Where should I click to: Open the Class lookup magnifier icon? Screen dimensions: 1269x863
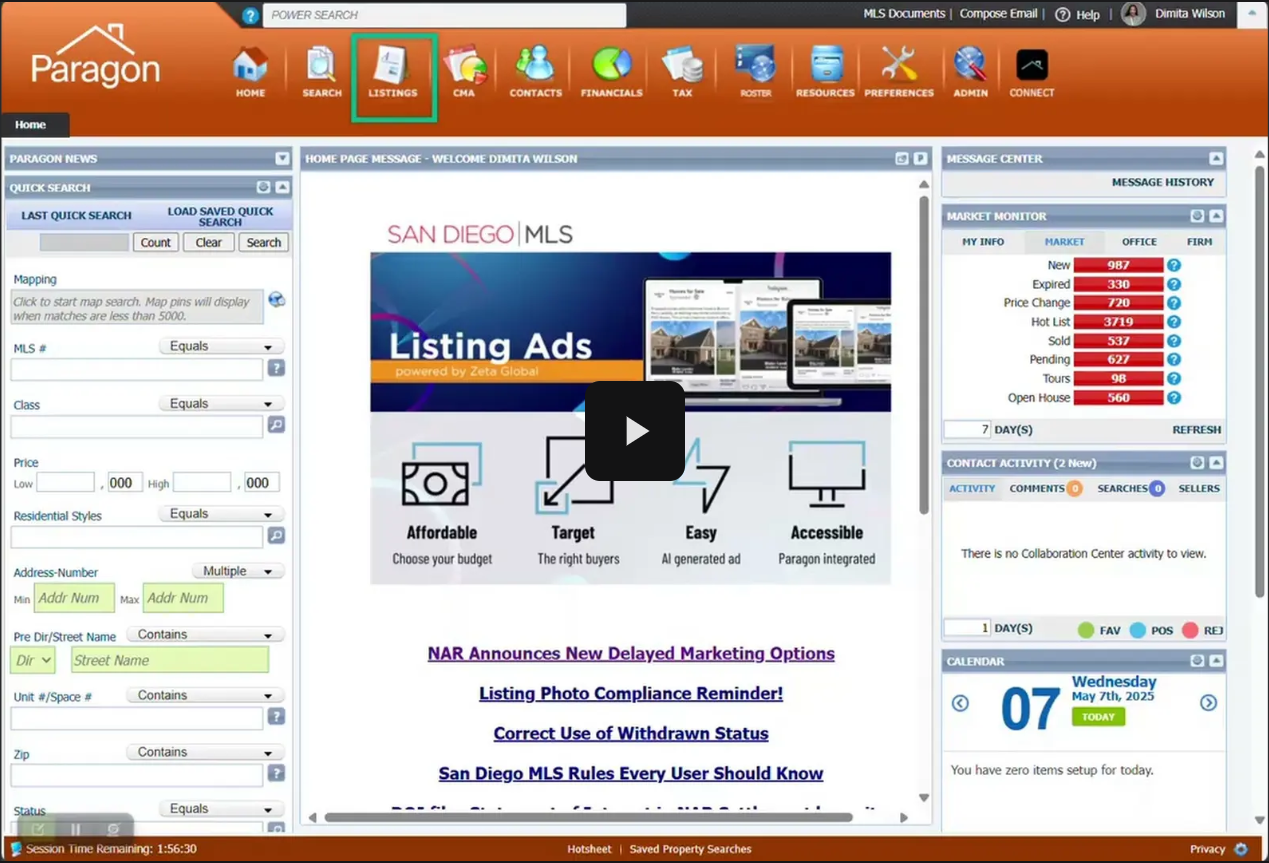[277, 425]
